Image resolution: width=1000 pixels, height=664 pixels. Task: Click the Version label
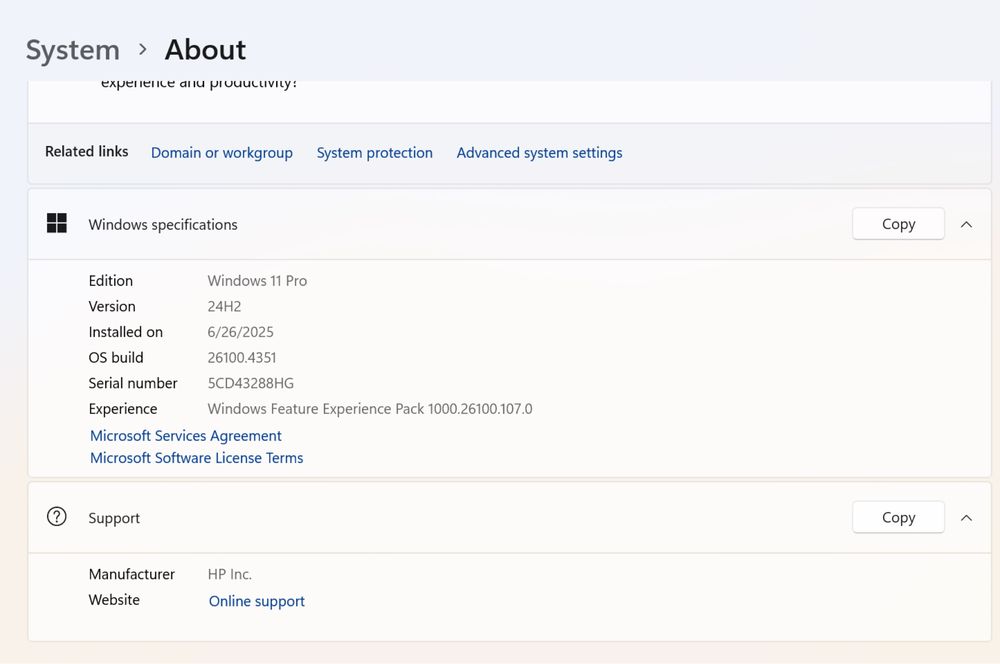(x=112, y=306)
